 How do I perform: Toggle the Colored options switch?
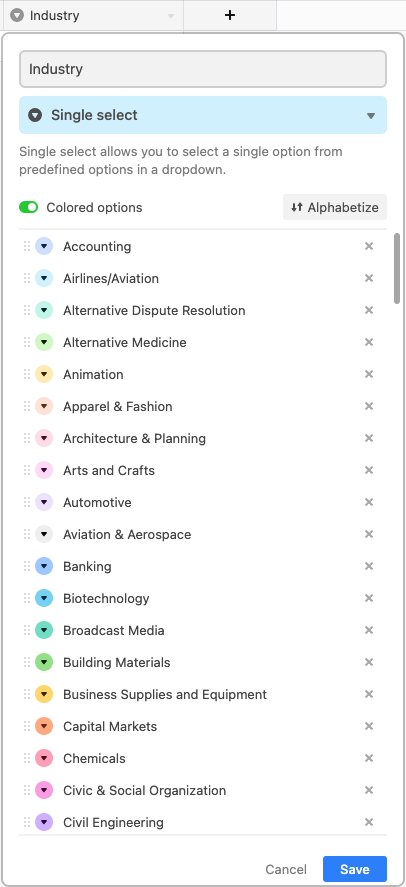28,208
